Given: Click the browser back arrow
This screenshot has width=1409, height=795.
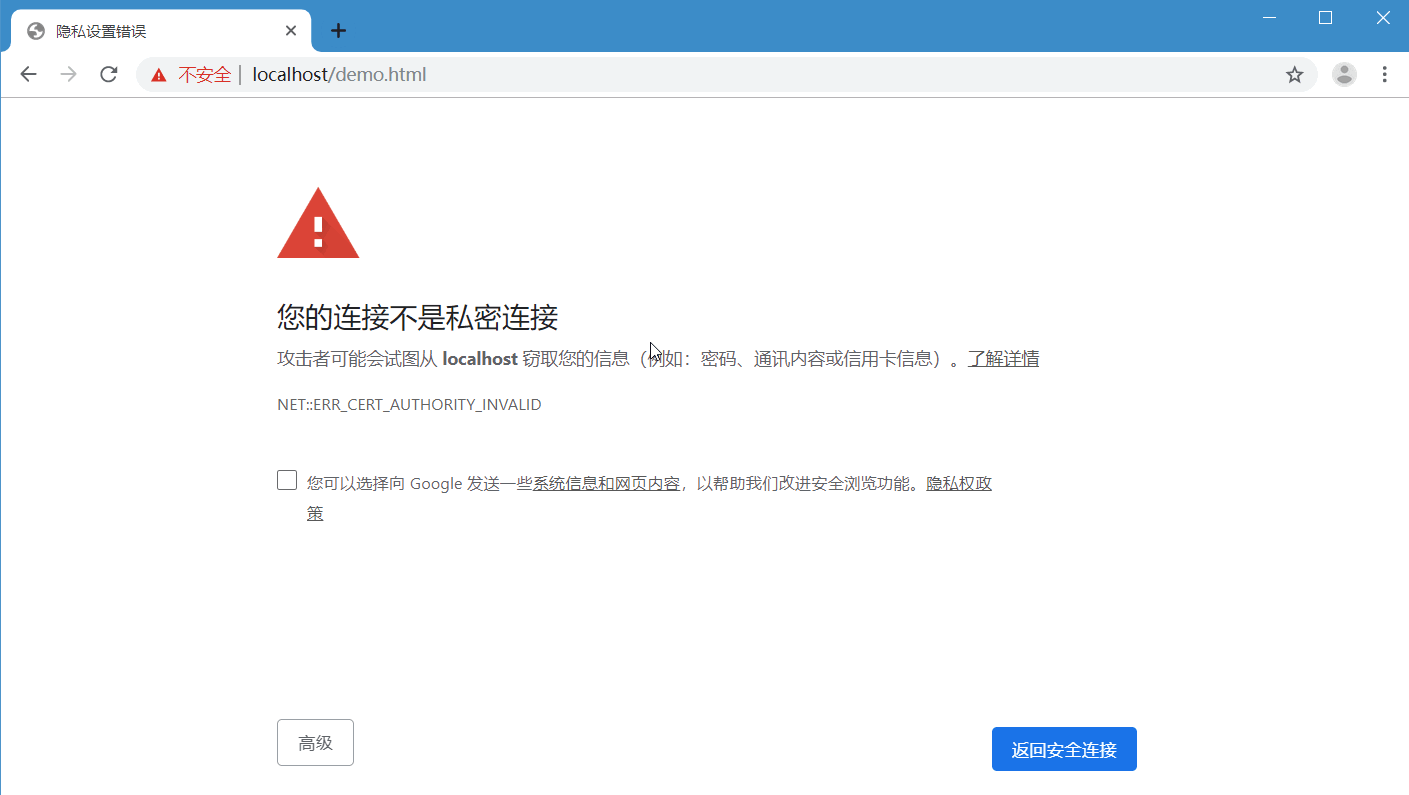Looking at the screenshot, I should click(28, 74).
